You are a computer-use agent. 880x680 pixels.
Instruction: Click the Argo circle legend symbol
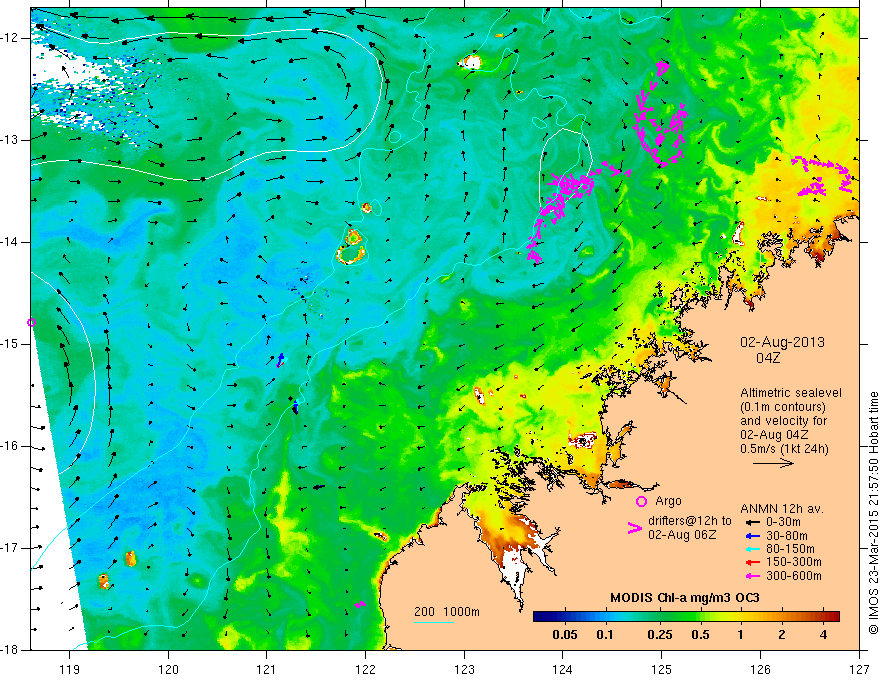(x=641, y=502)
